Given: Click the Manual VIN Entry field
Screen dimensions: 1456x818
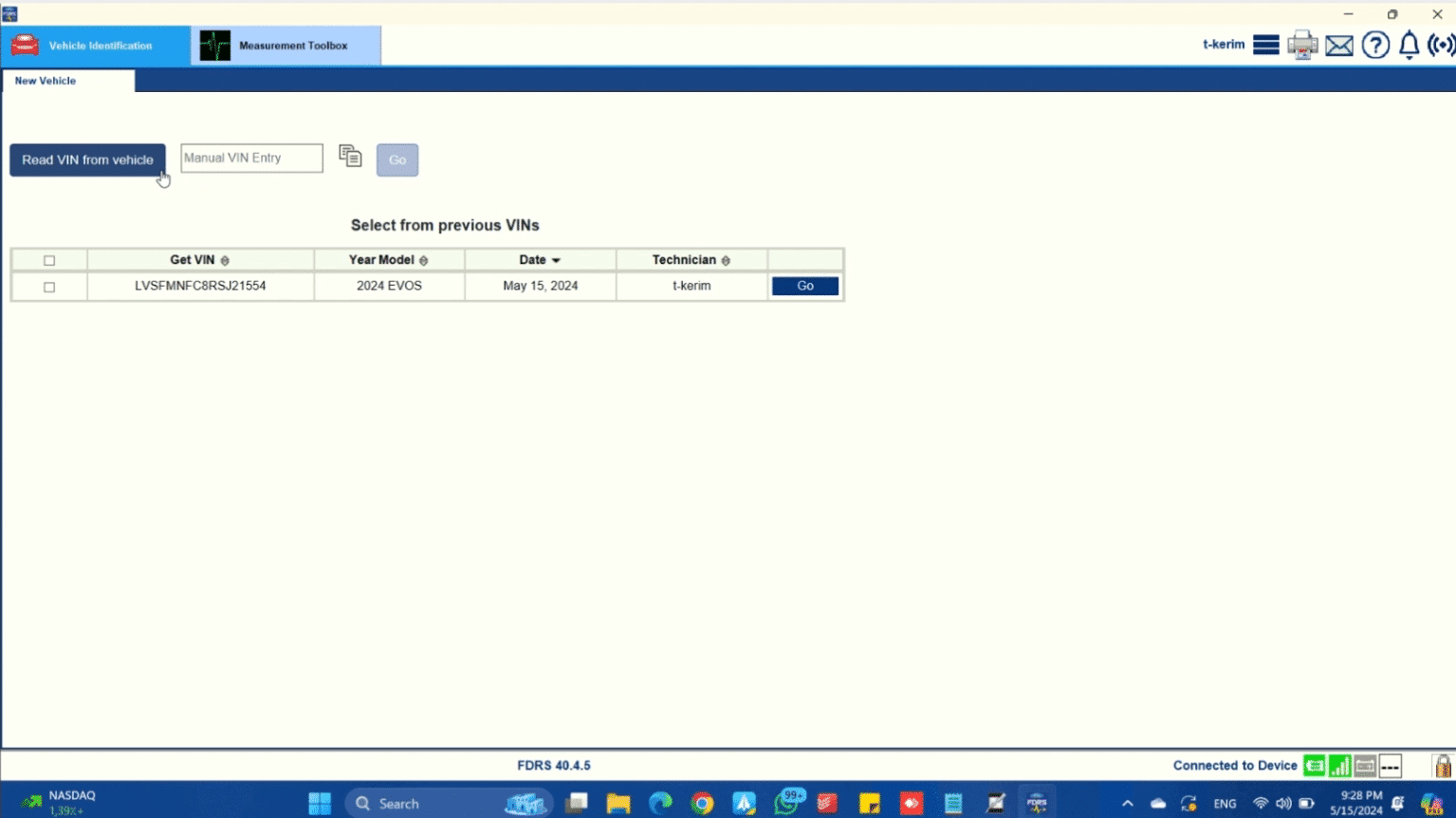Looking at the screenshot, I should pos(251,158).
